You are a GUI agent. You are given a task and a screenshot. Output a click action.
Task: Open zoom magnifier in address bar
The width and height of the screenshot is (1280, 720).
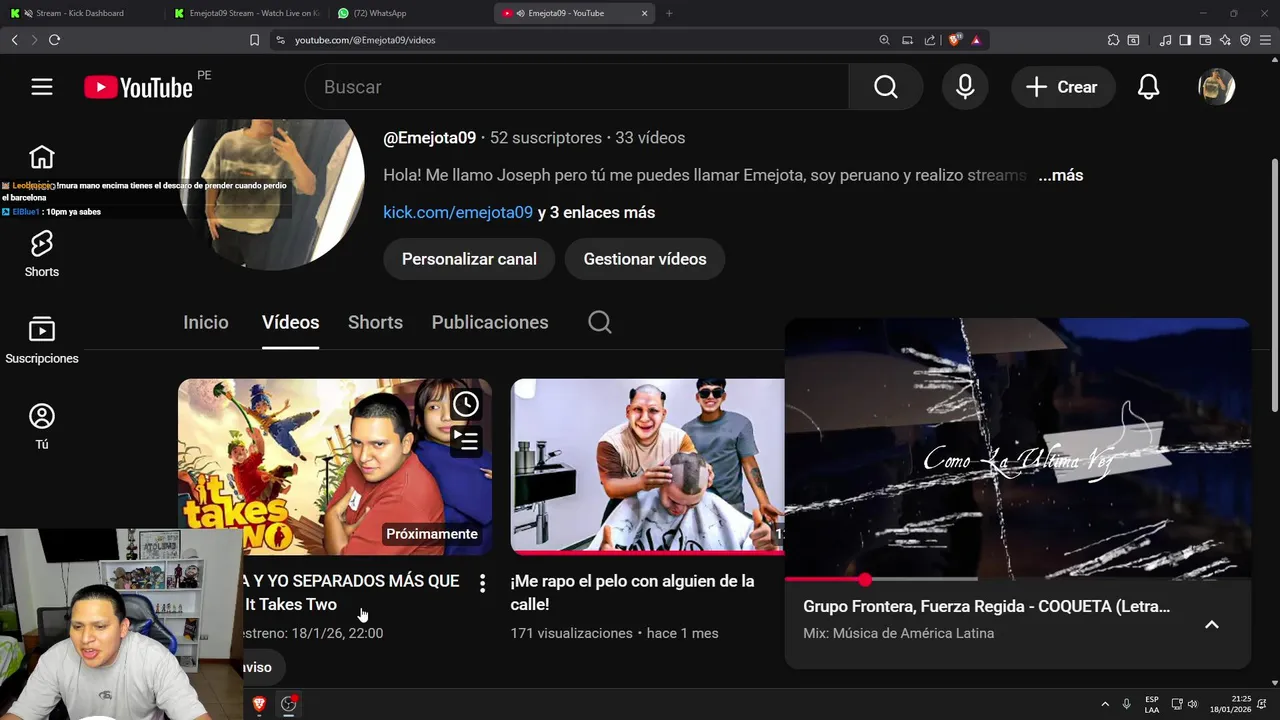[884, 40]
